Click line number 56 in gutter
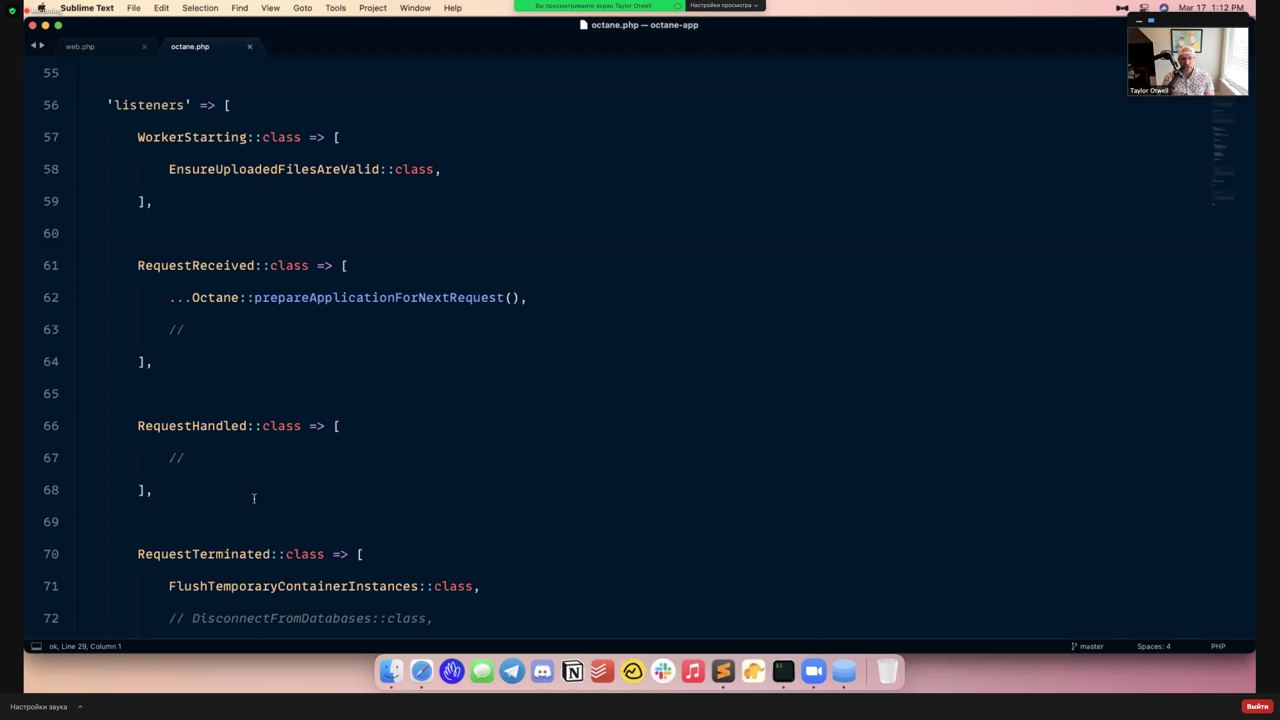1280x720 pixels. tap(51, 105)
